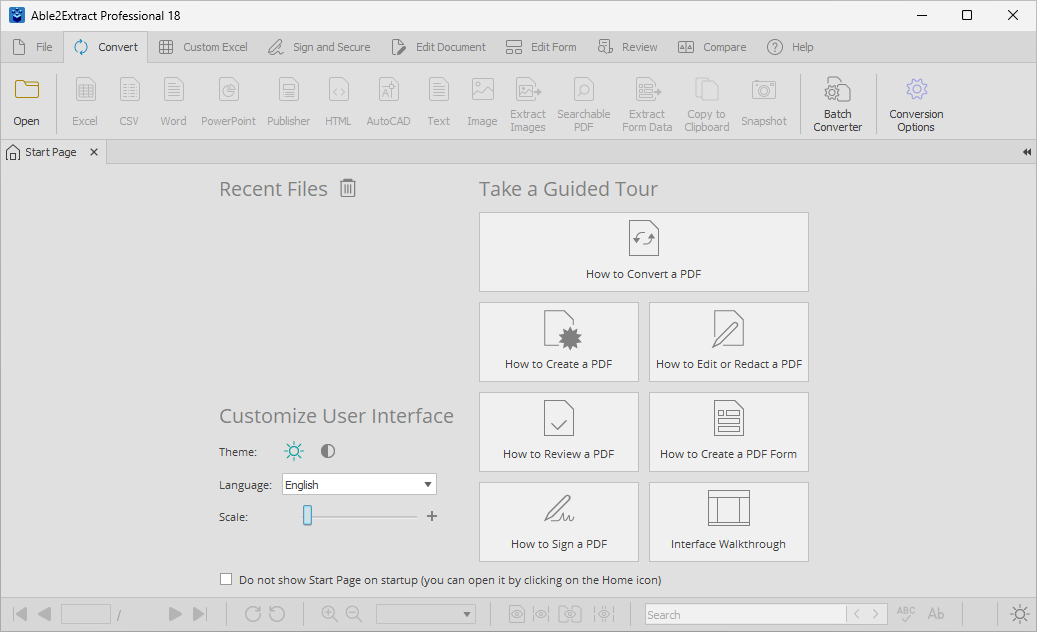1037x632 pixels.
Task: Select the Searchable PDF tool
Action: (x=583, y=100)
